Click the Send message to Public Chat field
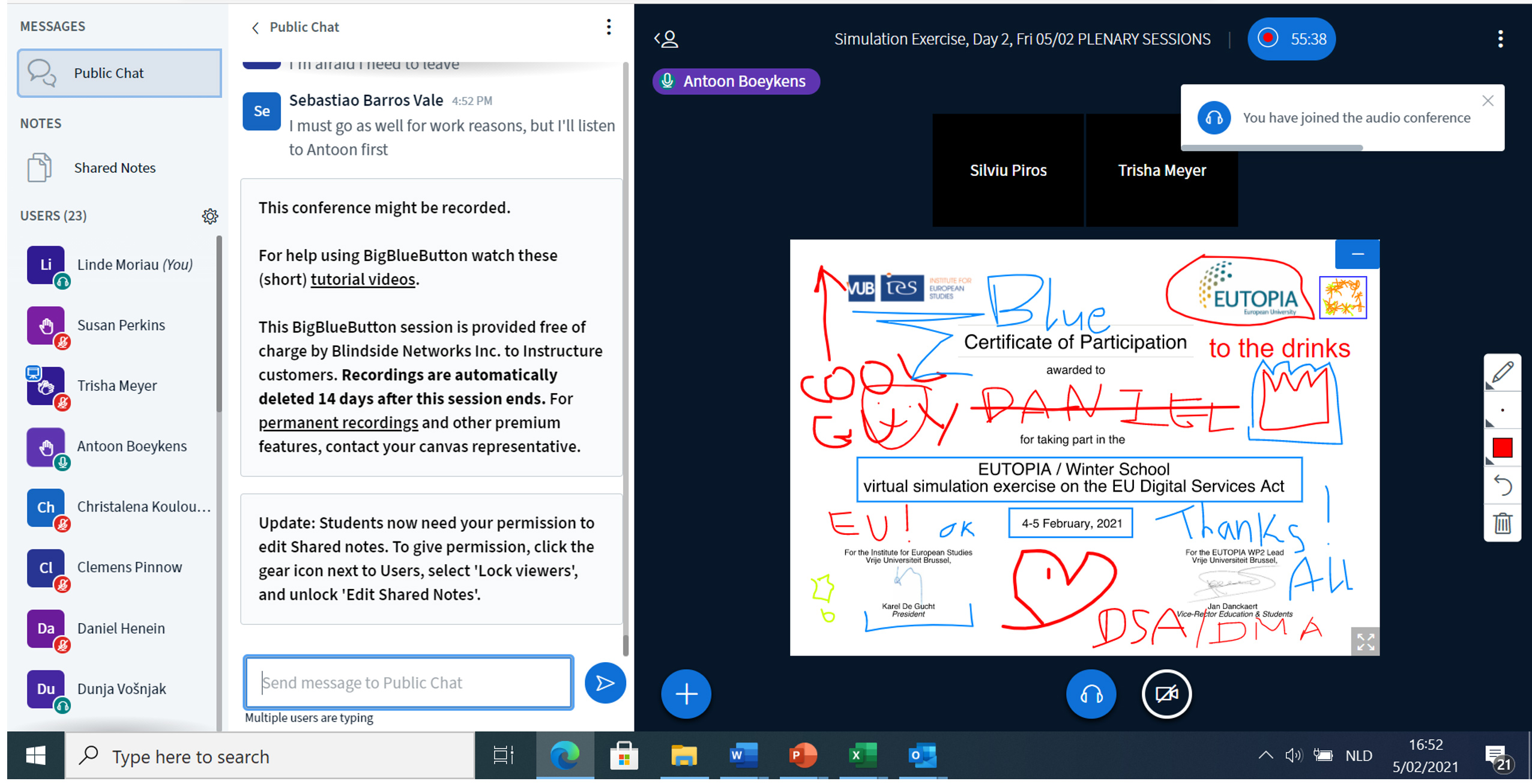Screen dimensions: 1532x784 click(408, 683)
